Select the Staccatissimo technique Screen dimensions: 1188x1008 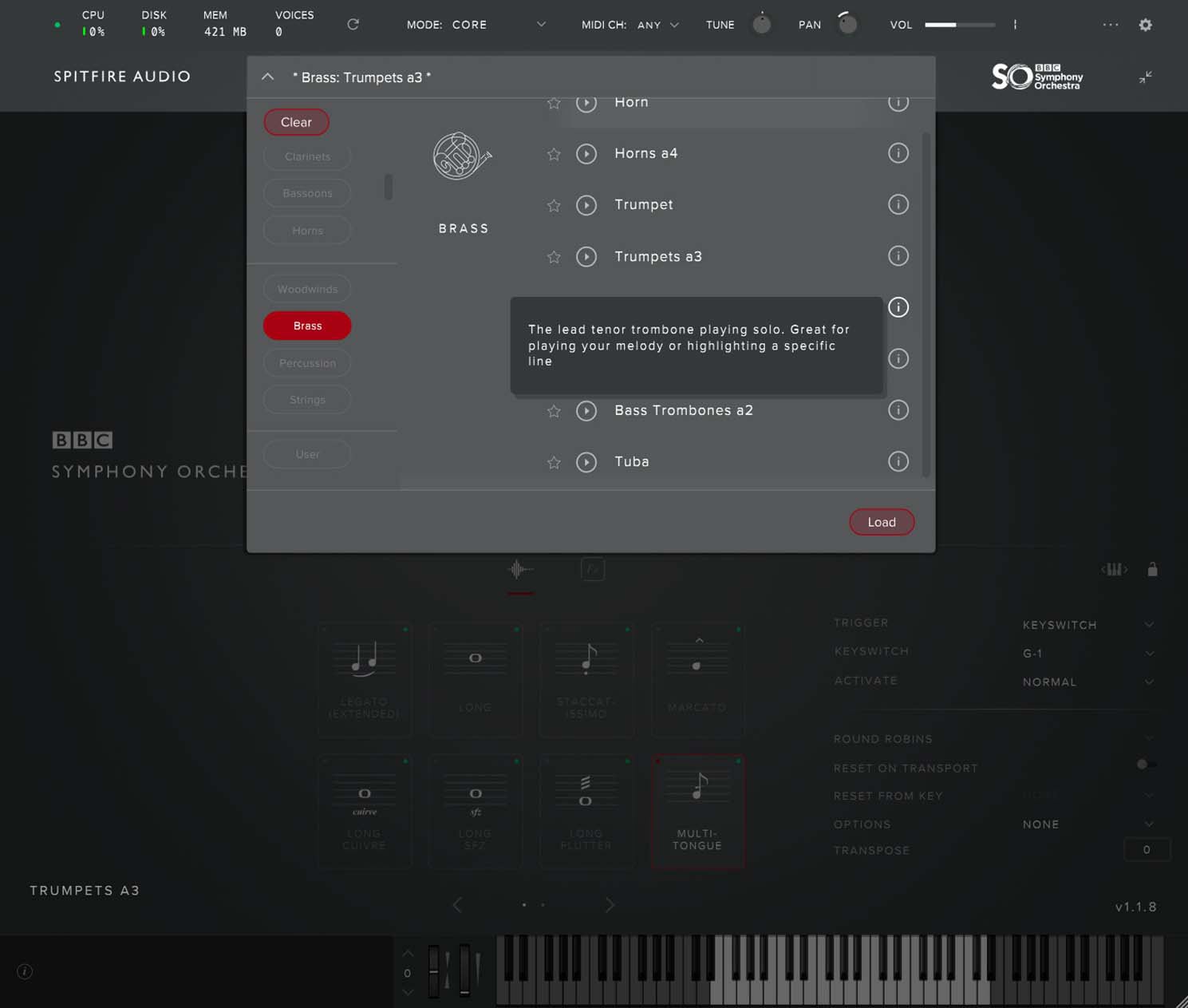tap(586, 681)
